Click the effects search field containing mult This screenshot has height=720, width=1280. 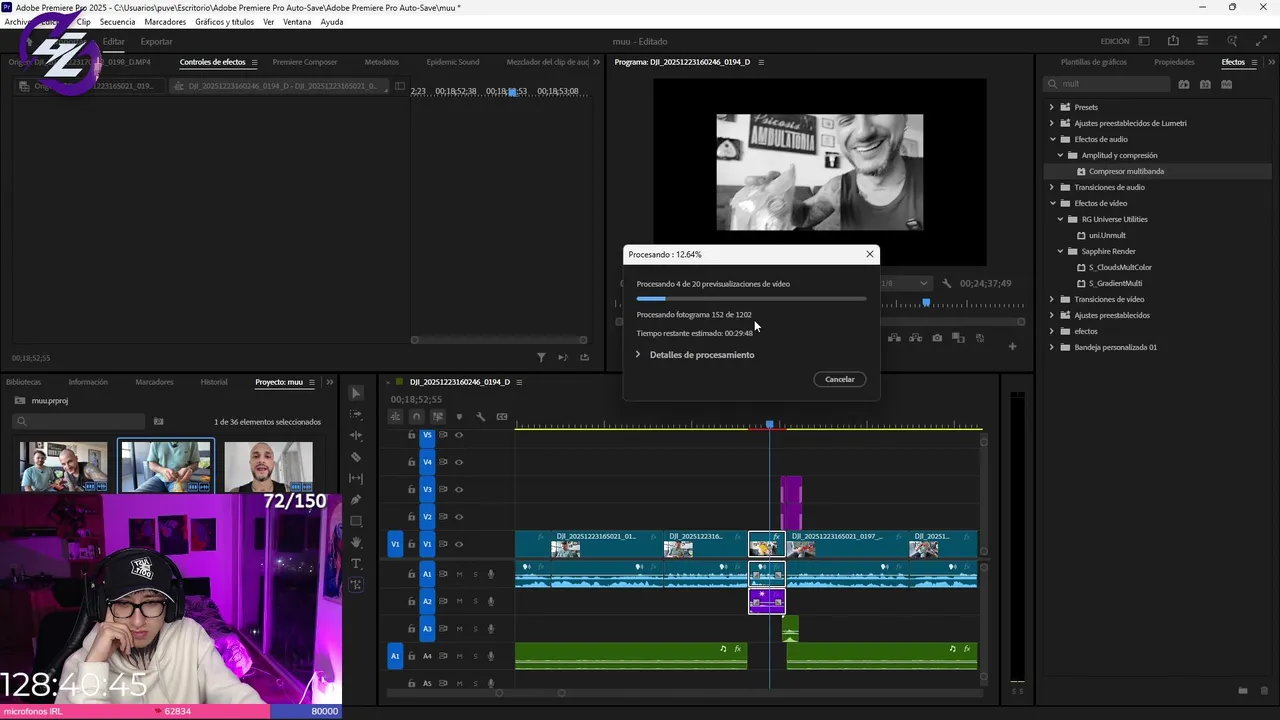click(1107, 84)
